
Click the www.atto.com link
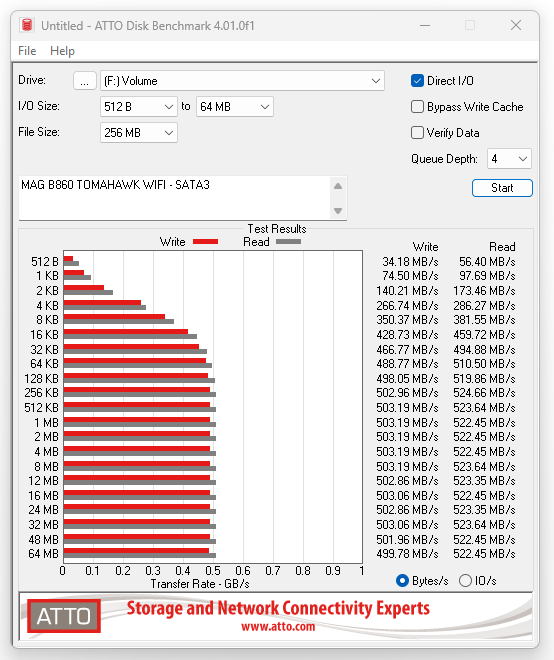pos(278,627)
